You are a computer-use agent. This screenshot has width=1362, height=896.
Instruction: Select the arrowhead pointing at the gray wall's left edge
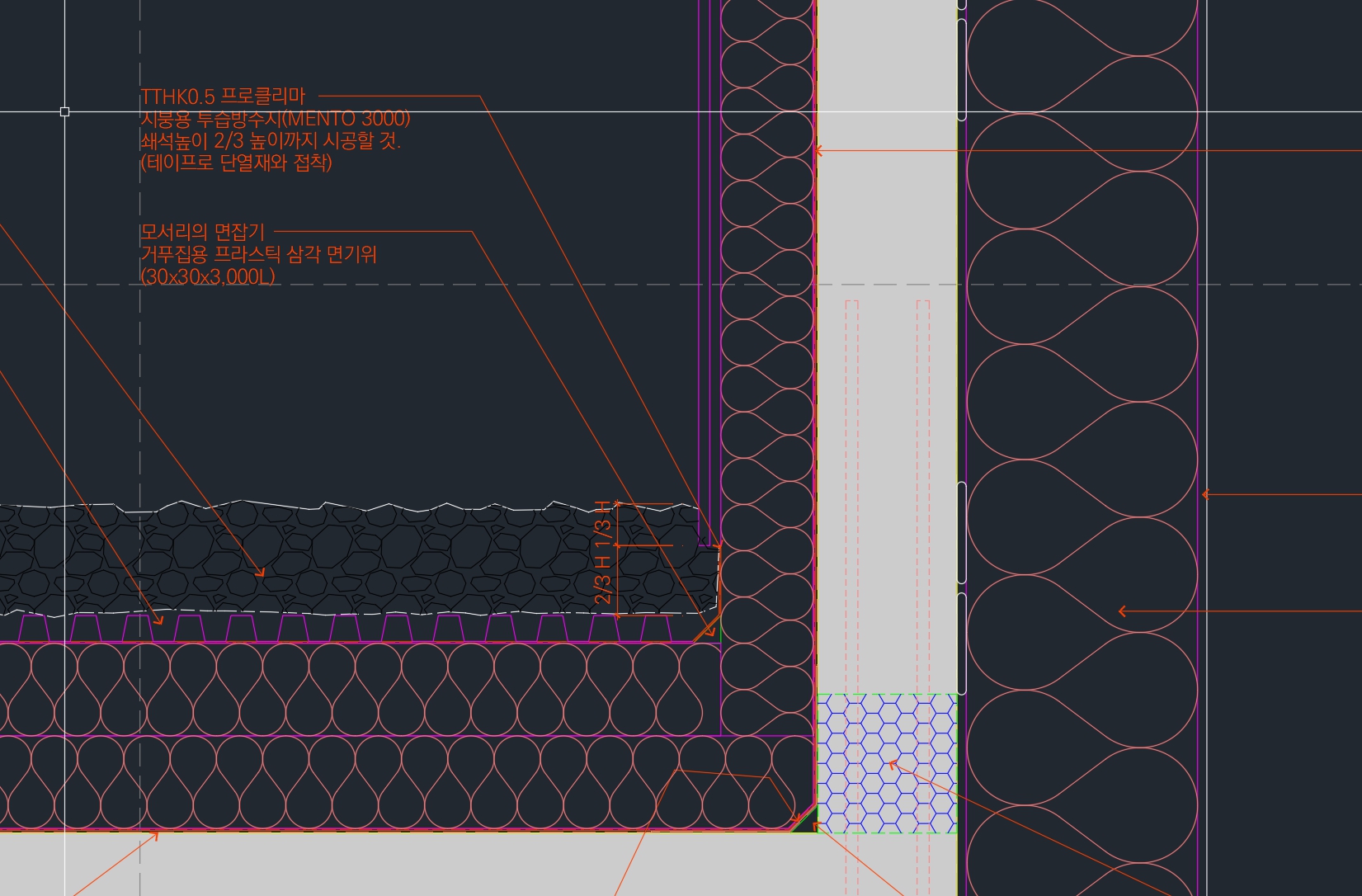pos(818,151)
